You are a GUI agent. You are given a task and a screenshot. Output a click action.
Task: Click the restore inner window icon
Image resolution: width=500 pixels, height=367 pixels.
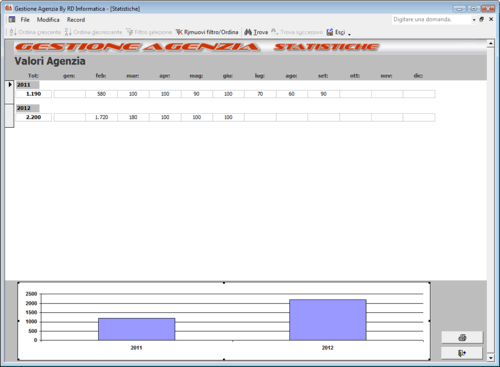(481, 19)
